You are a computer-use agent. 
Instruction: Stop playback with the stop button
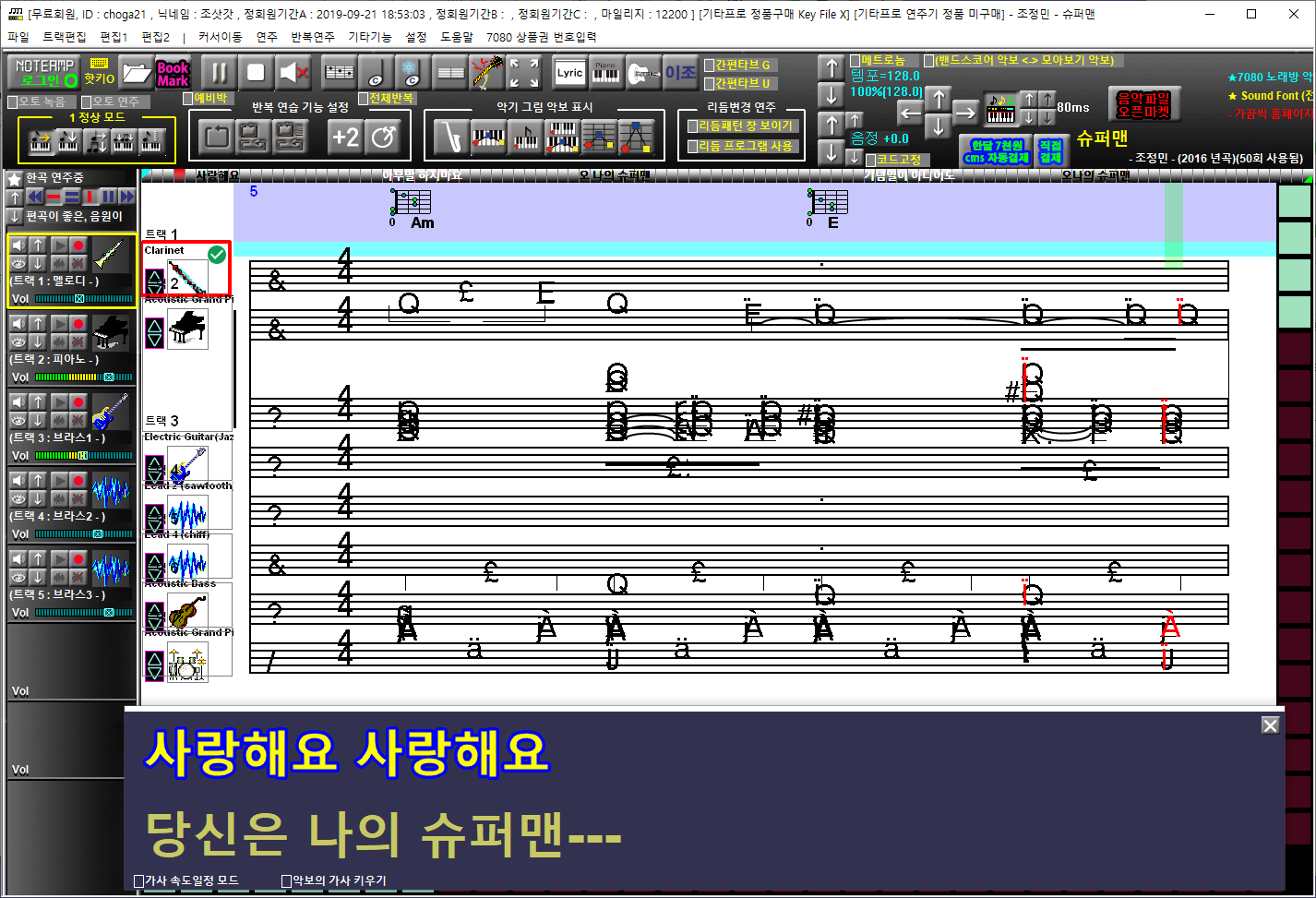pos(256,72)
